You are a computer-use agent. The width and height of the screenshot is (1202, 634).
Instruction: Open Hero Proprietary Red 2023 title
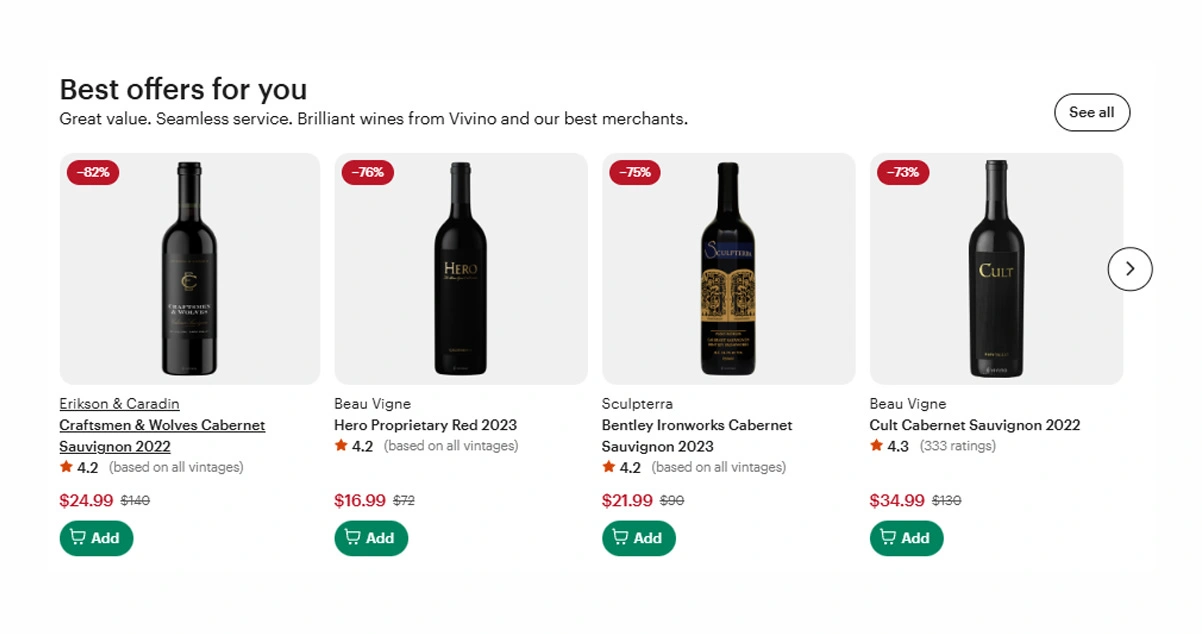click(425, 425)
